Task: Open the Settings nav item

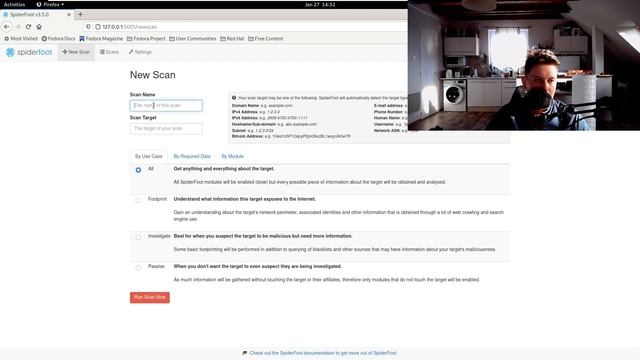Action: 140,52
